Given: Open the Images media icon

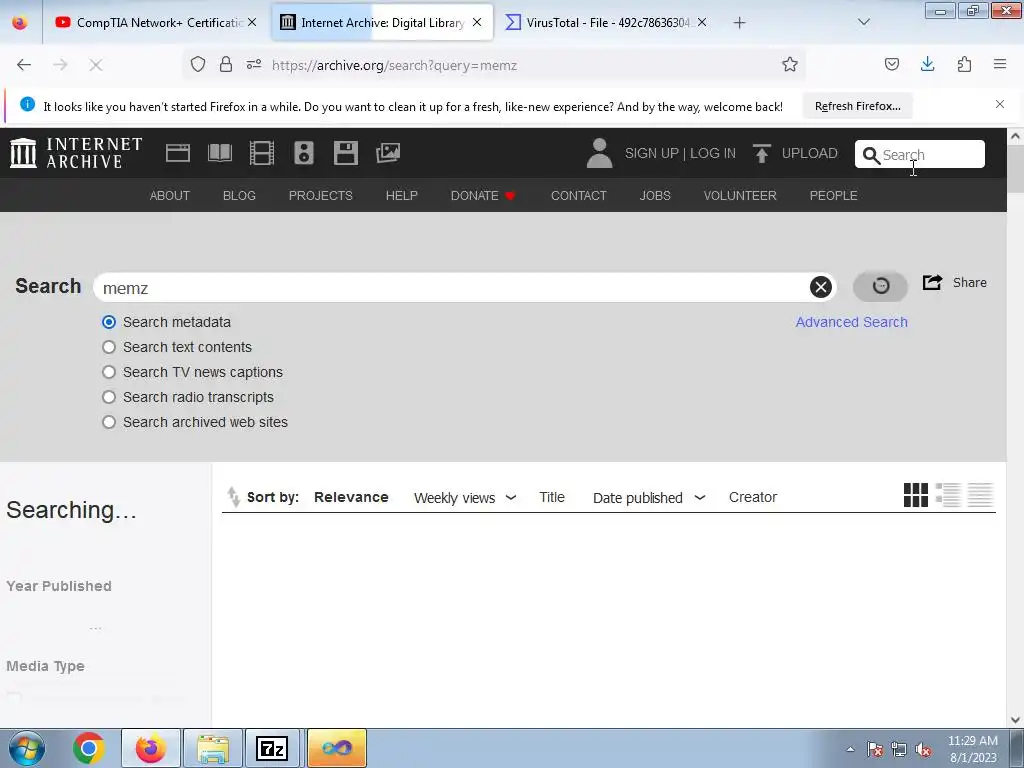Looking at the screenshot, I should pos(388,153).
